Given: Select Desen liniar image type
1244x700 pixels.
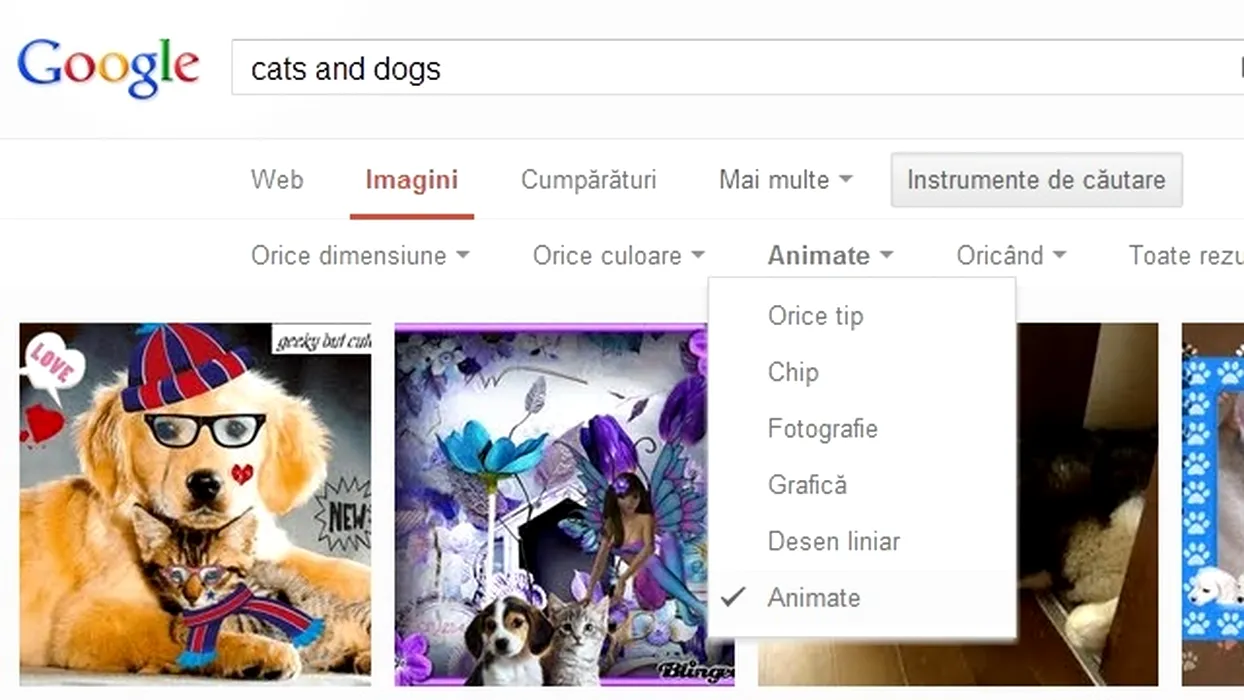Looking at the screenshot, I should (x=833, y=541).
